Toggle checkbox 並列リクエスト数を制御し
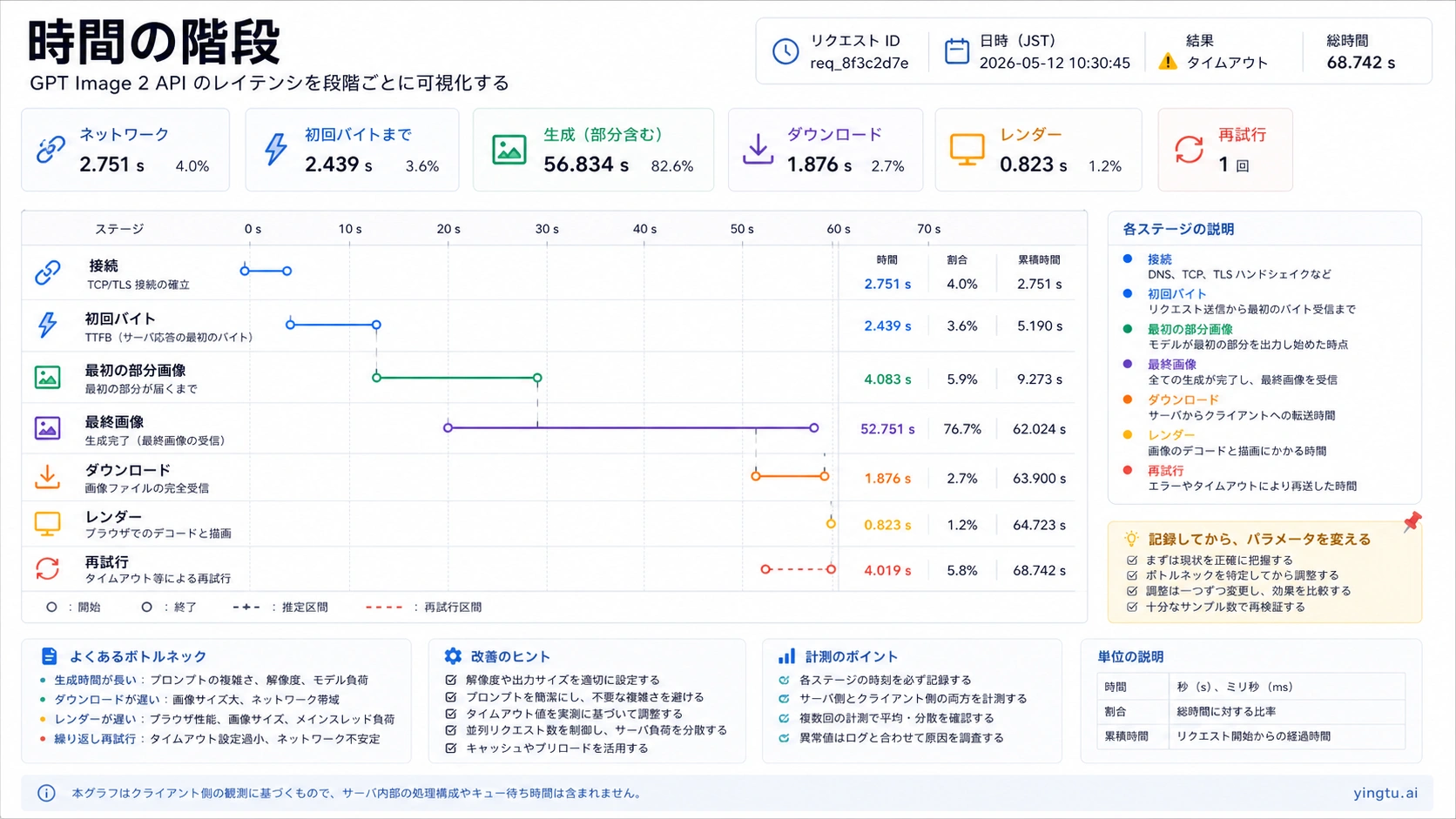 click(451, 730)
